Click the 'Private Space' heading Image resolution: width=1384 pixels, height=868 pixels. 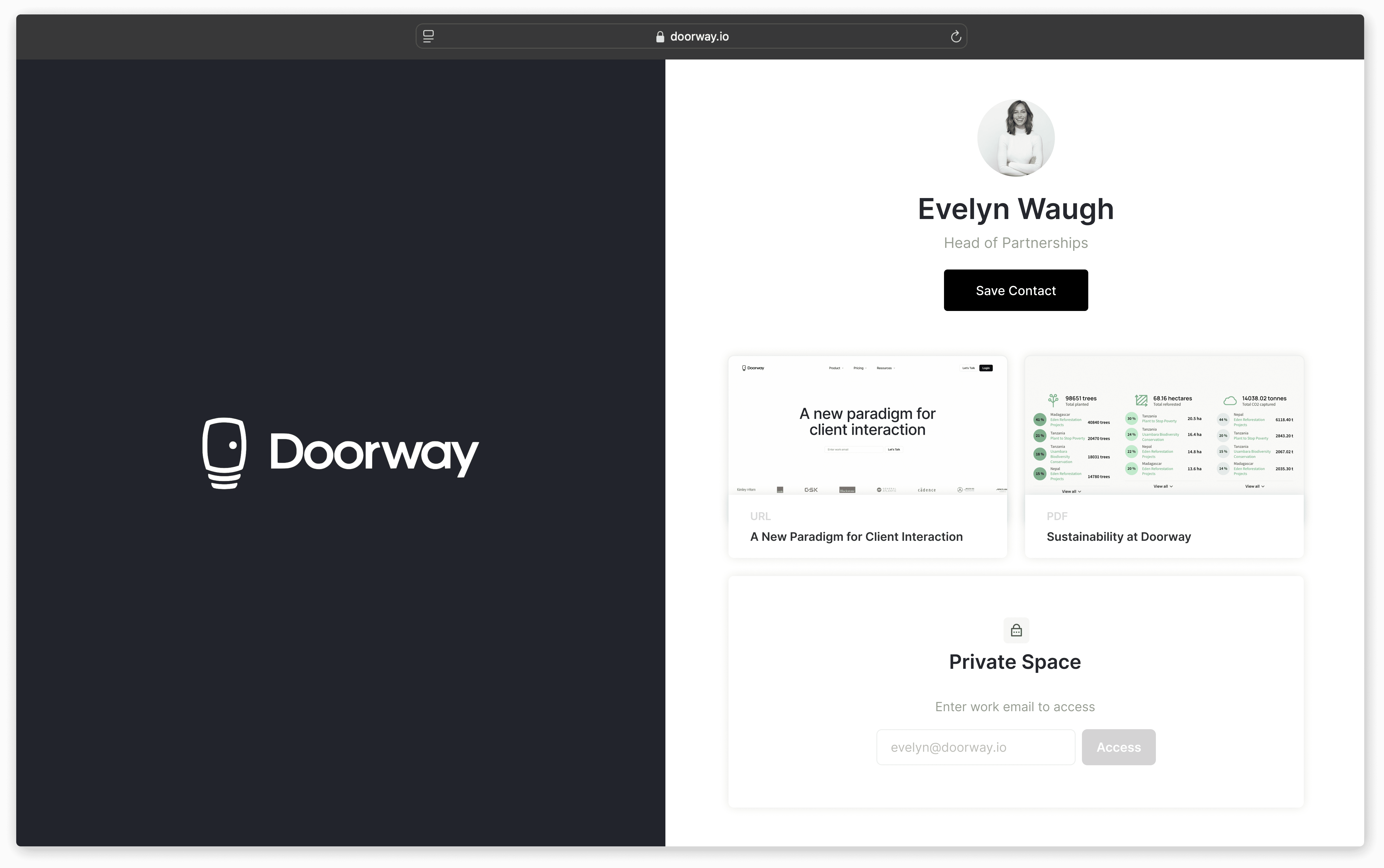(1015, 662)
